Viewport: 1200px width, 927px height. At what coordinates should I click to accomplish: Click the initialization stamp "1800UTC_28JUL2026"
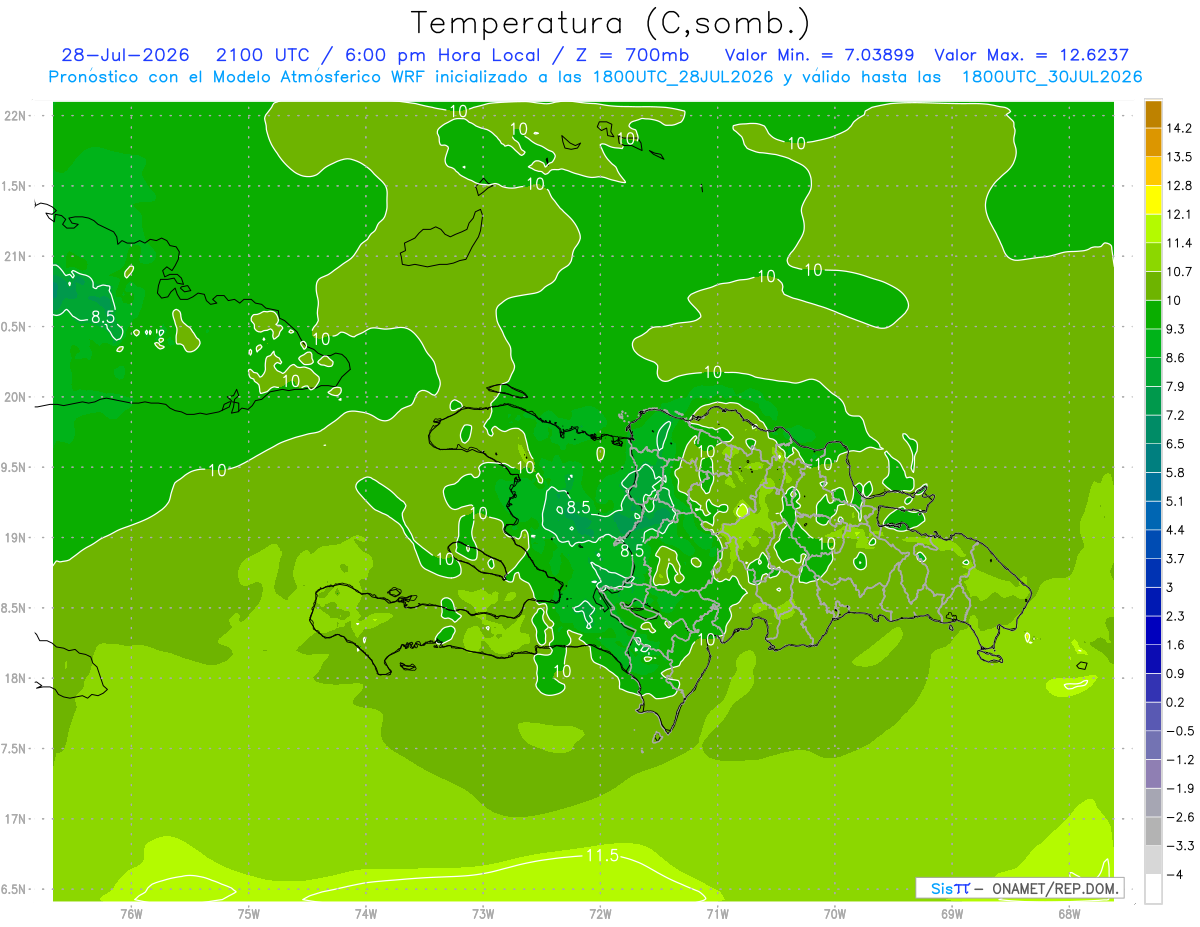[678, 77]
